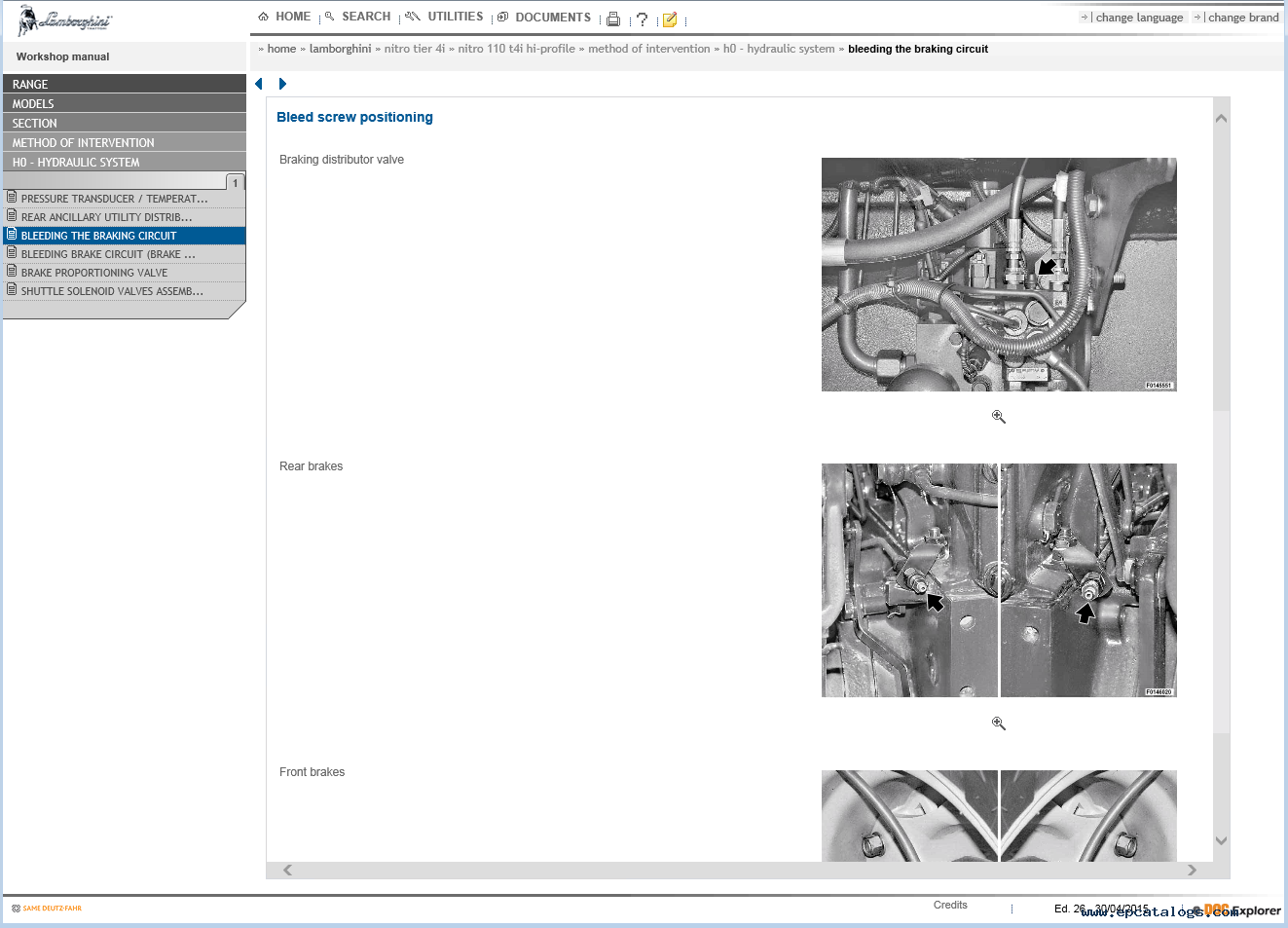Open the help question mark icon
1288x928 pixels.
pyautogui.click(x=642, y=19)
